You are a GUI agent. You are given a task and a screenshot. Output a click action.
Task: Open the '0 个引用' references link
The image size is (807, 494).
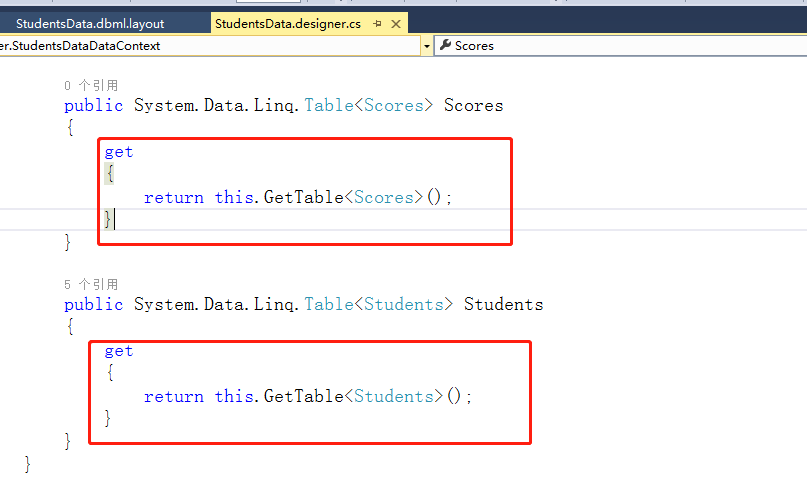coord(91,85)
